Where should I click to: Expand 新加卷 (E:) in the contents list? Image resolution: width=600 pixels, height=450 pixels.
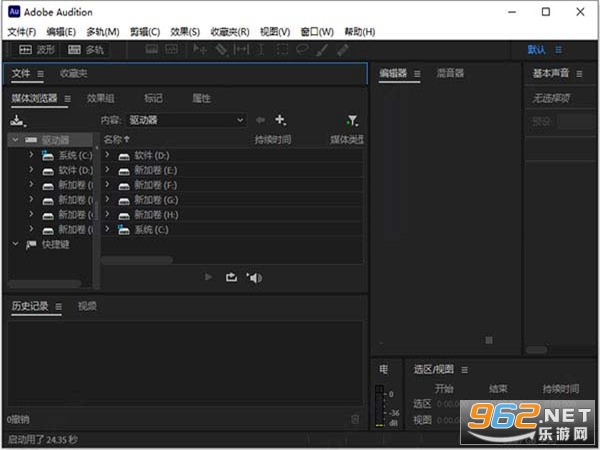108,170
